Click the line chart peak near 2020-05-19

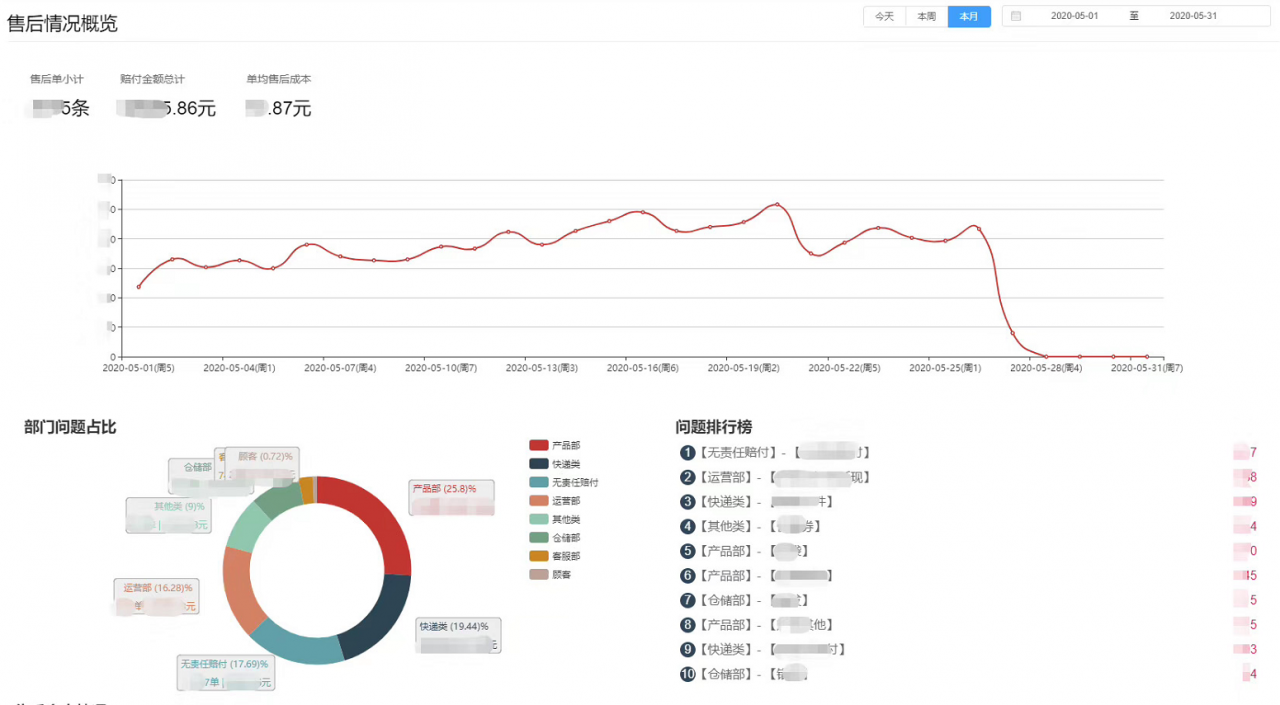point(777,204)
